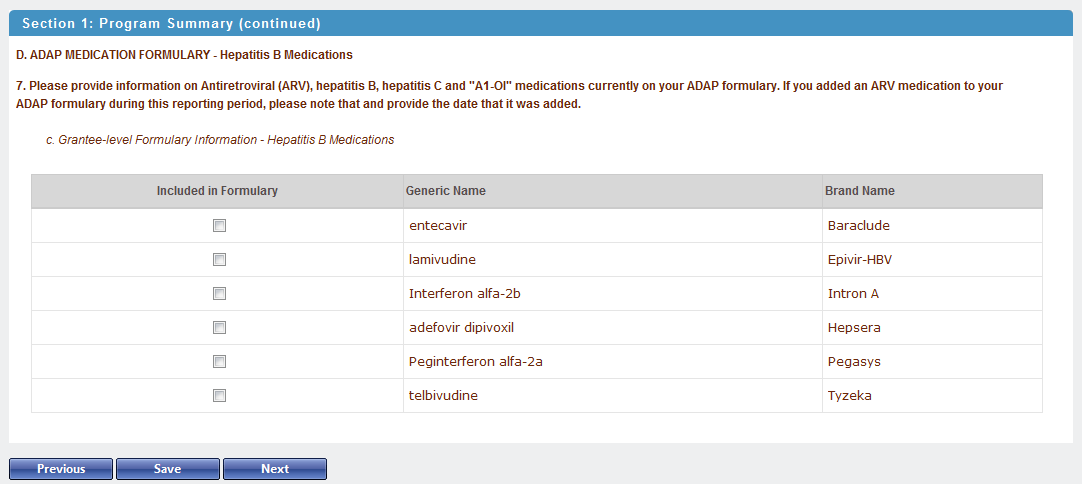Go to the Next page button
Screen dimensions: 1082x484
275,469
